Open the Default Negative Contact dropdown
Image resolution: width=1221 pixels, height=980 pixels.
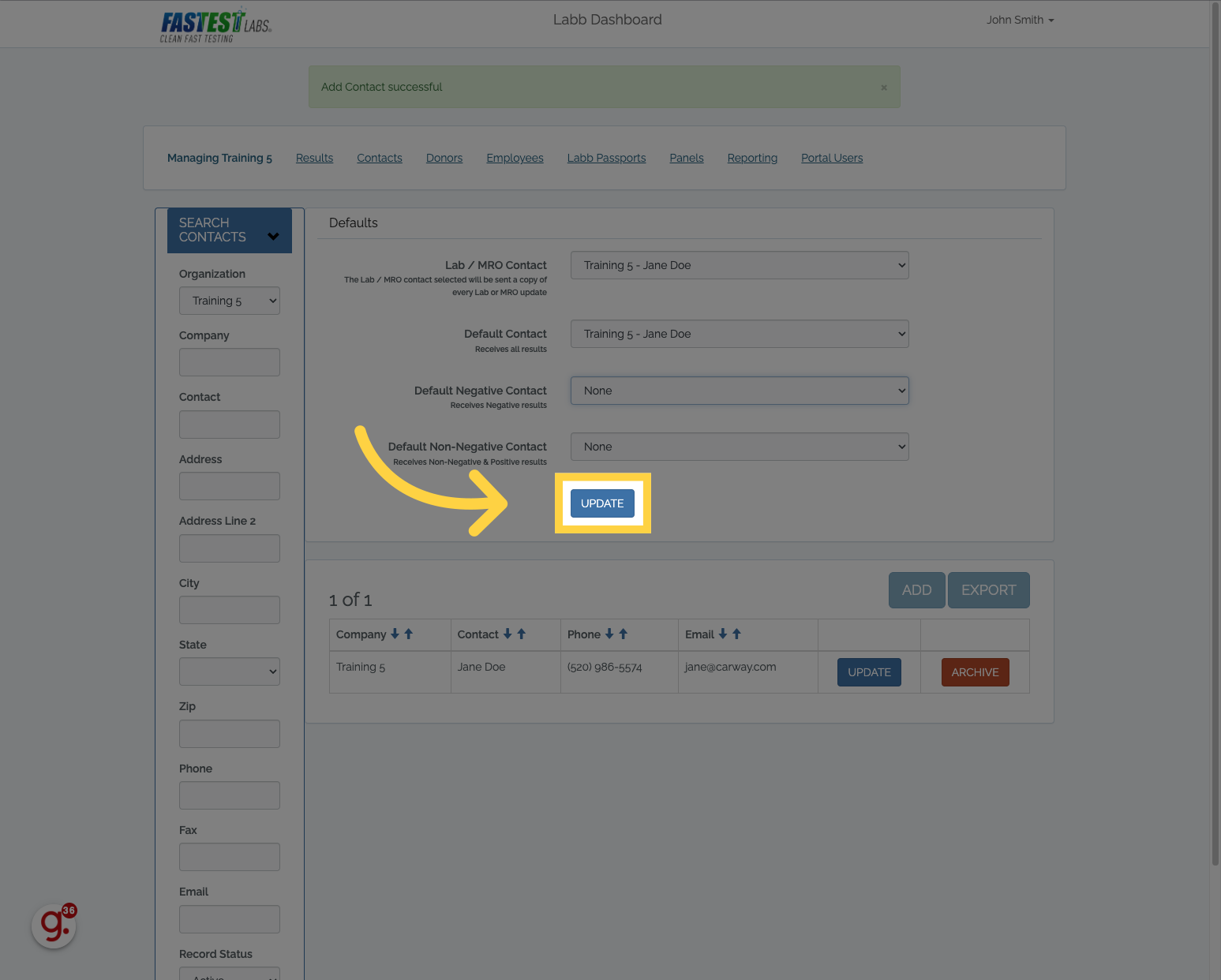pos(740,391)
